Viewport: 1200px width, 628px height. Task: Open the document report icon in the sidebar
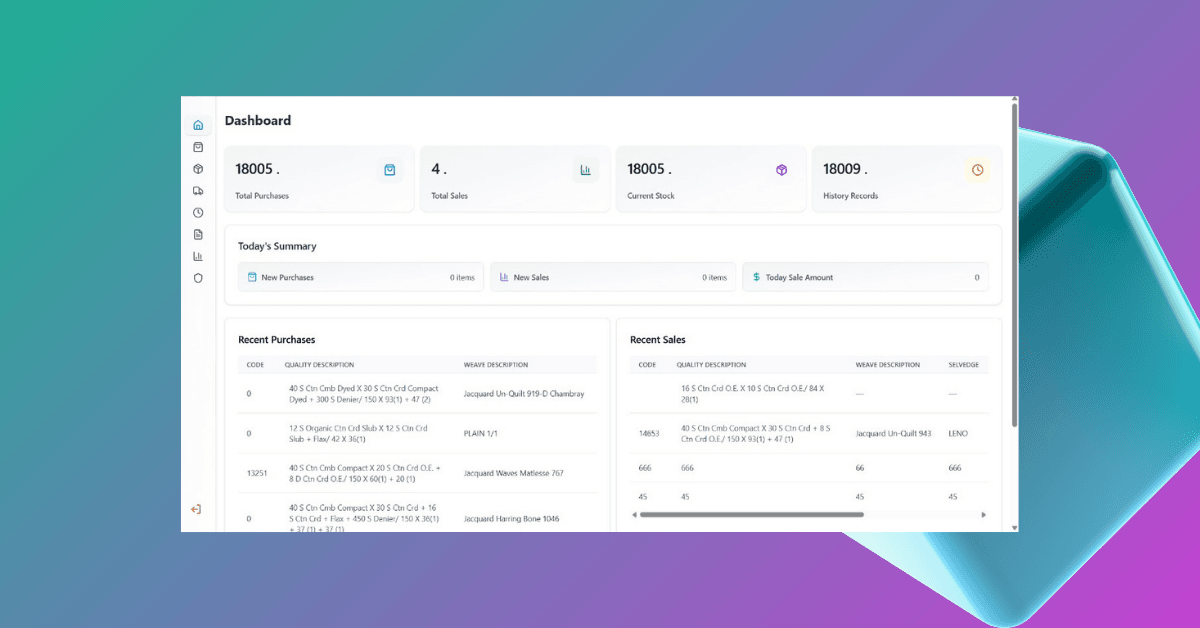198,233
